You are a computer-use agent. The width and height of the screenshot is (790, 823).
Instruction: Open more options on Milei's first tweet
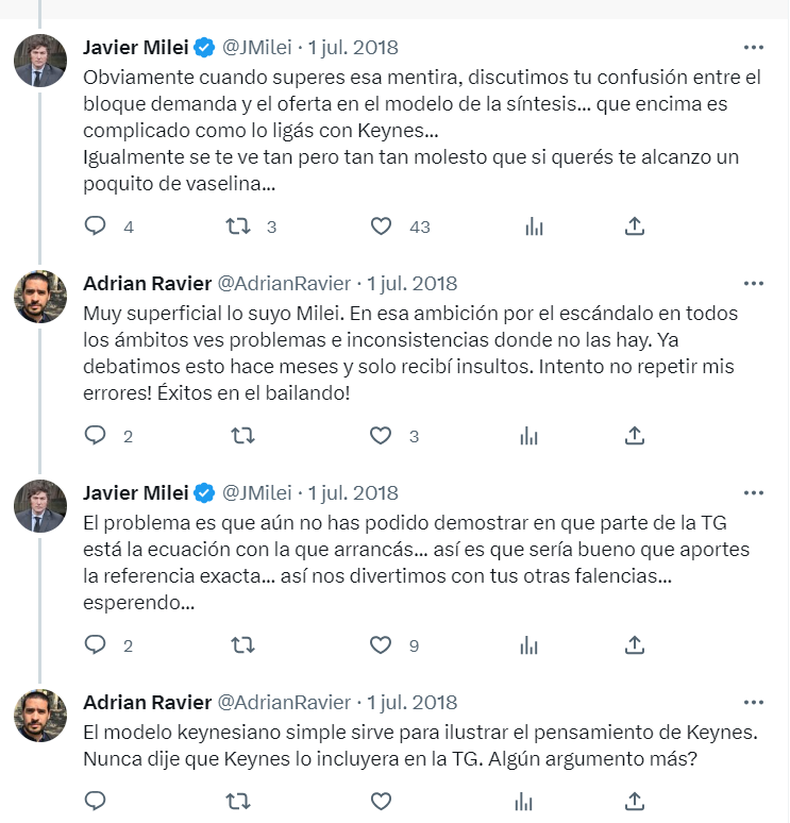tap(753, 47)
